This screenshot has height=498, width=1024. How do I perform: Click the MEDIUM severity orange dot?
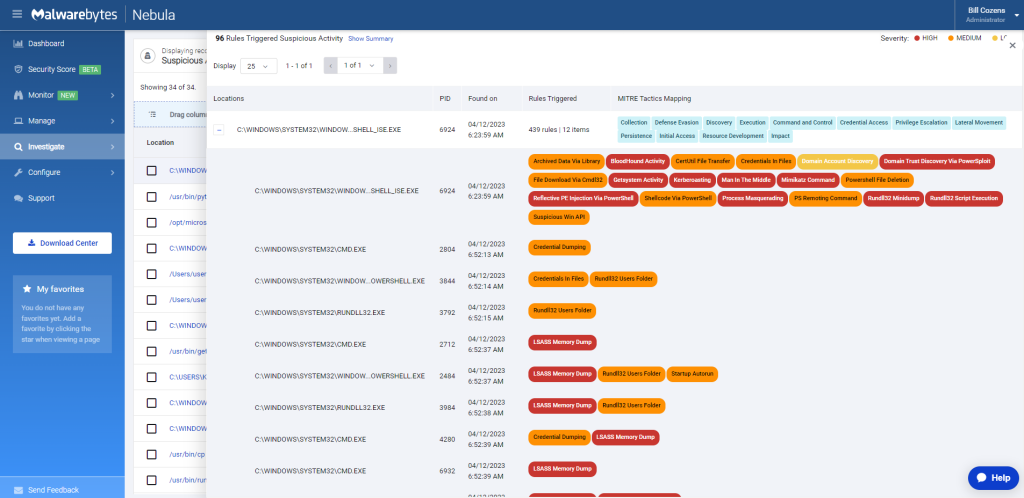pos(951,39)
